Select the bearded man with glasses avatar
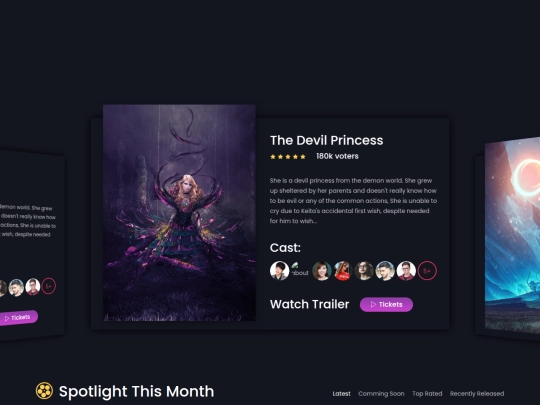Viewport: 540px width, 405px height. (364, 271)
